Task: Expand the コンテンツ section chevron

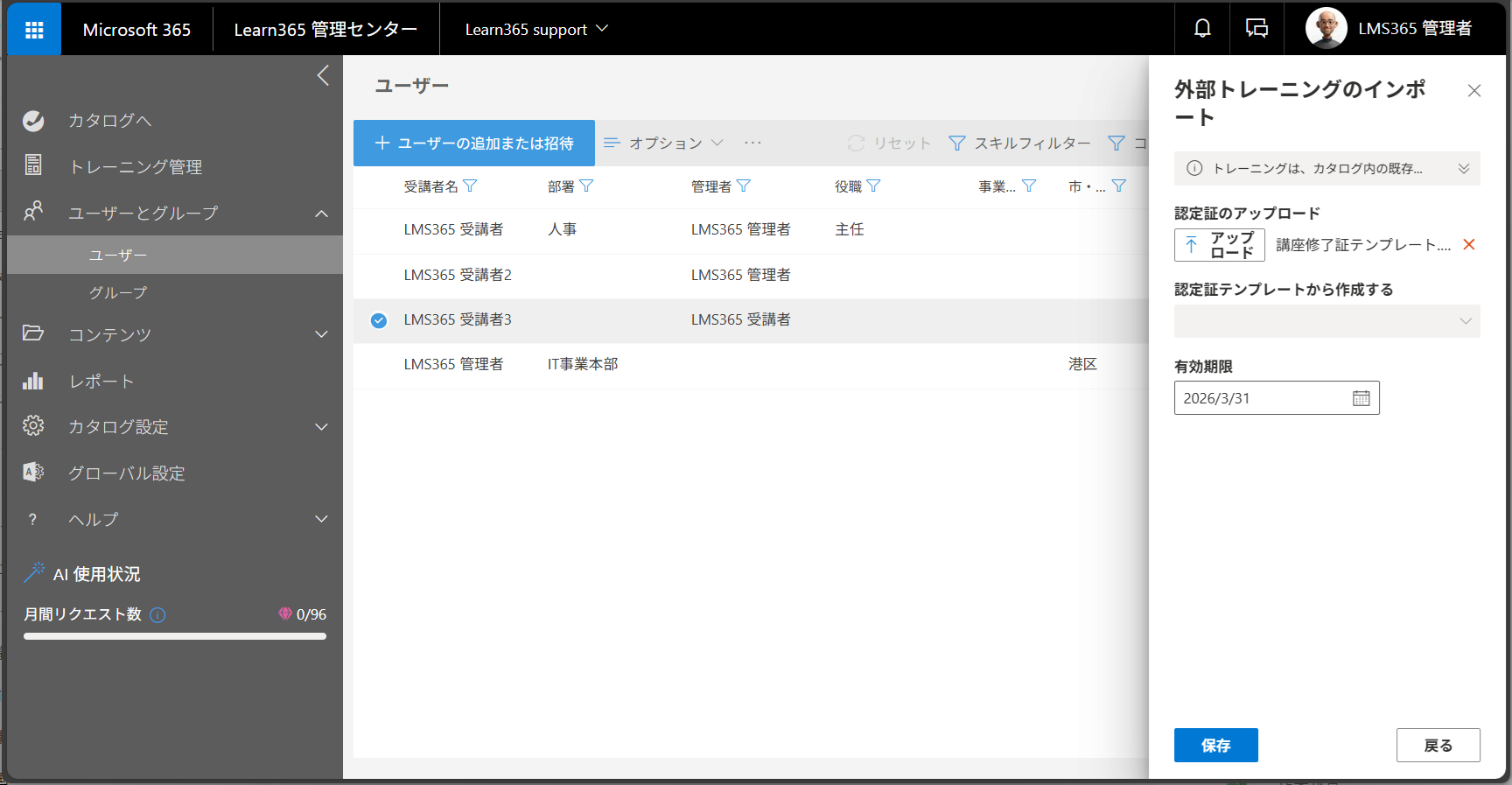Action: coord(322,334)
